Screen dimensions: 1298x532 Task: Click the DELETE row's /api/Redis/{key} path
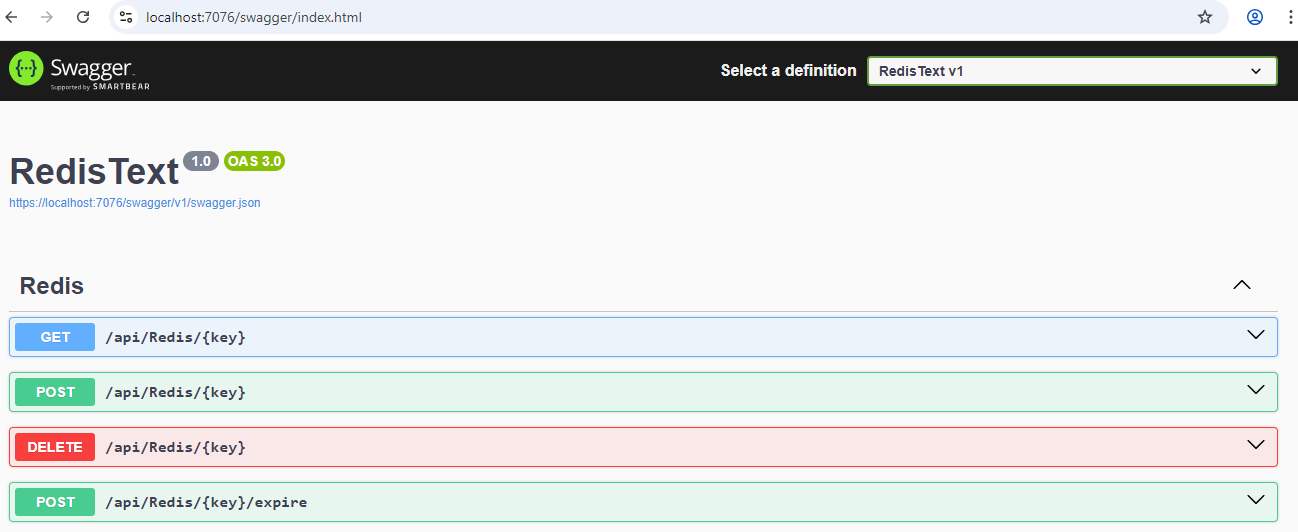pyautogui.click(x=175, y=447)
